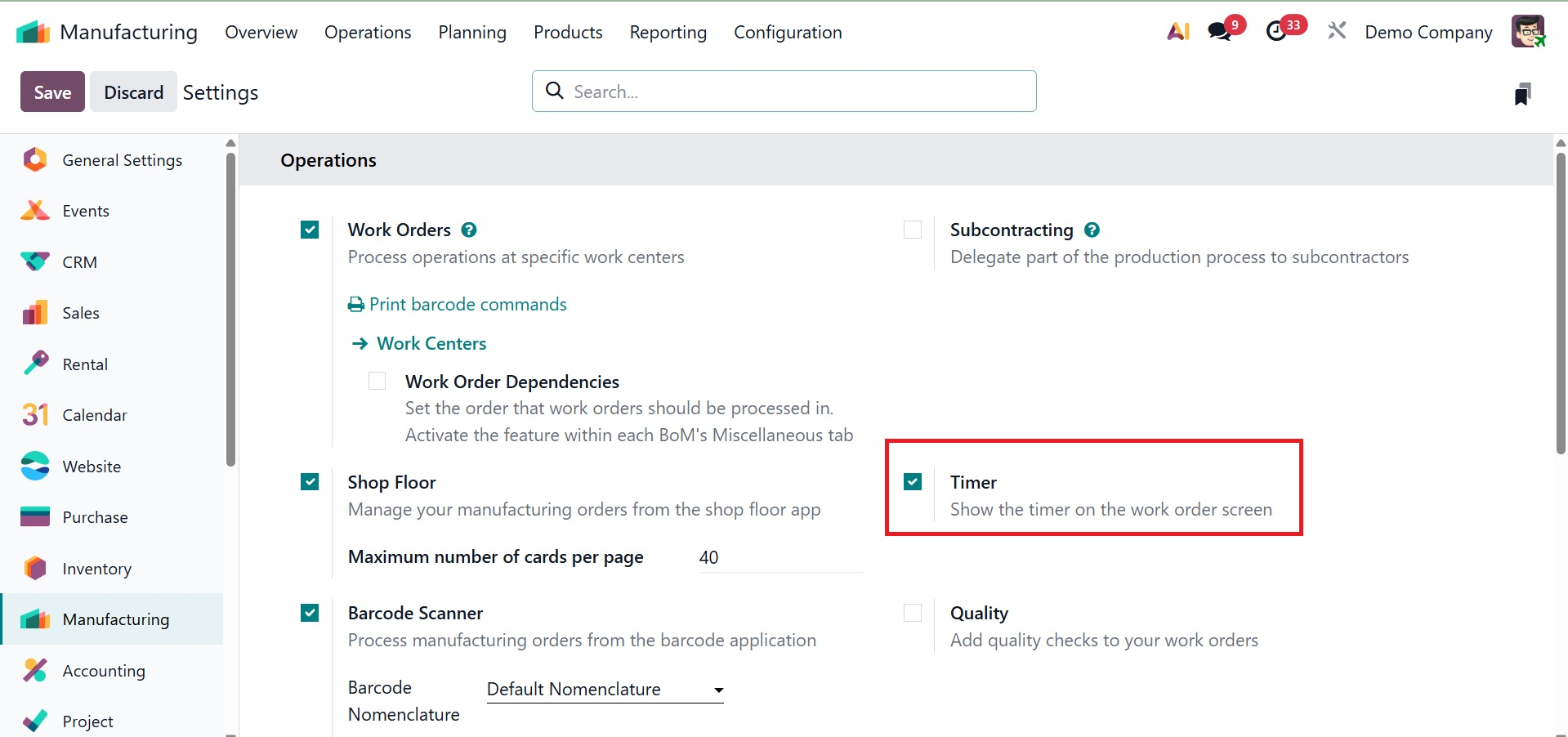Viewport: 1568px width, 737px height.
Task: Uncheck the Timer checkbox
Action: tap(913, 482)
